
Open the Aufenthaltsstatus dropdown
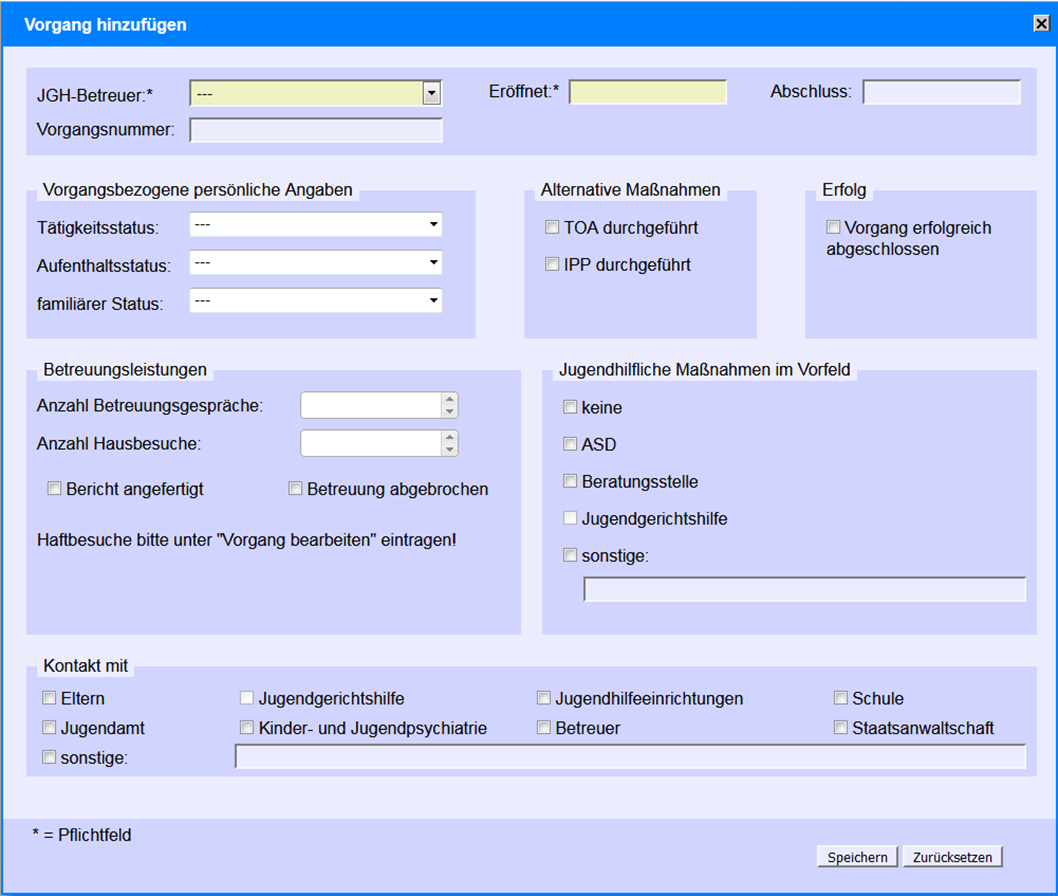point(433,264)
